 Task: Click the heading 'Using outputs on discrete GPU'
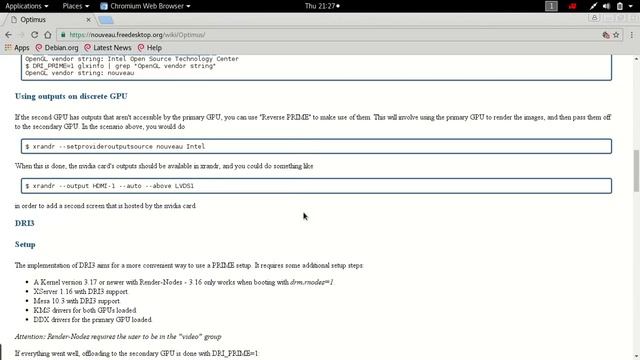coord(71,96)
